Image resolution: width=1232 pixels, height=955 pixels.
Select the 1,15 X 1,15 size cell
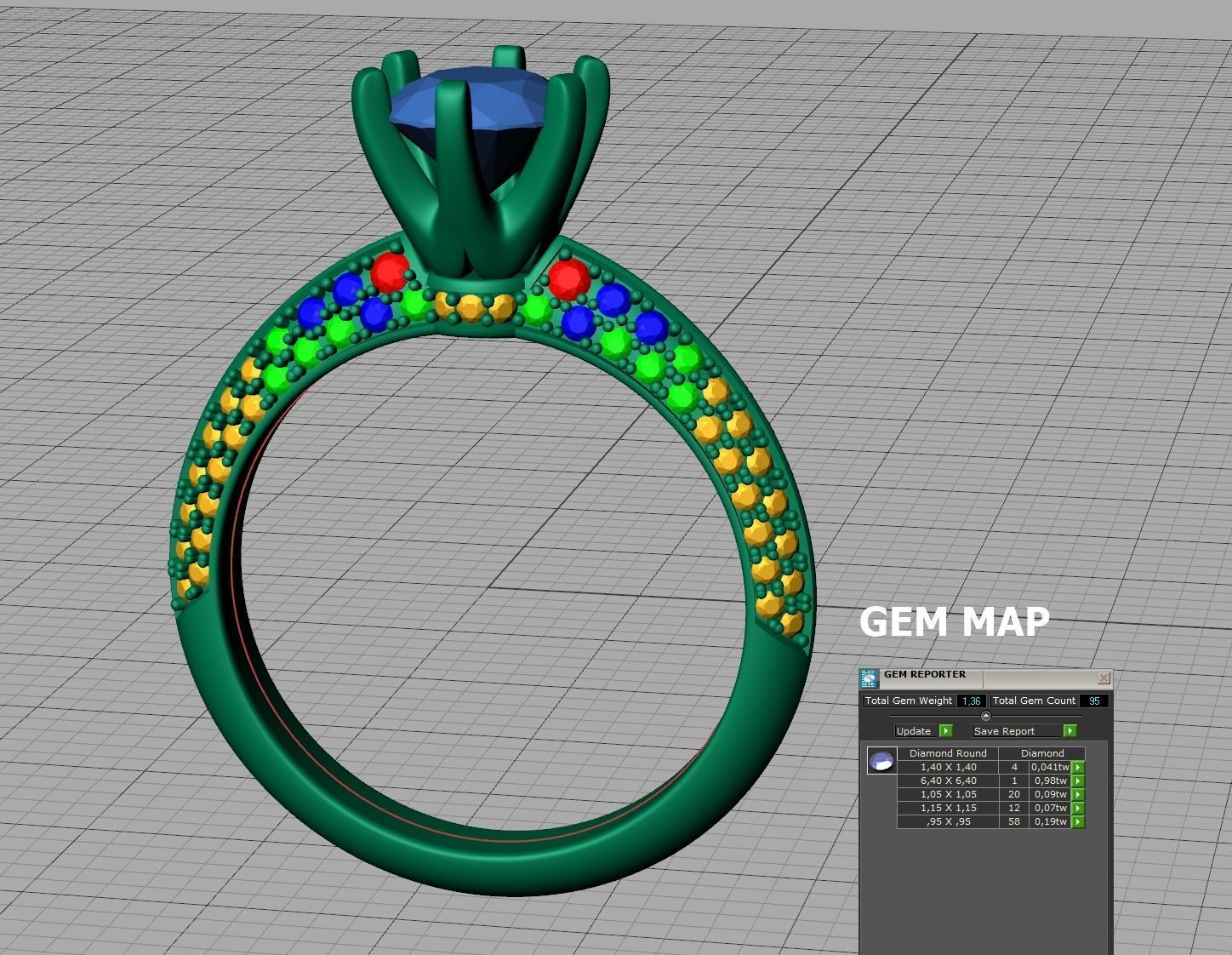[x=948, y=808]
